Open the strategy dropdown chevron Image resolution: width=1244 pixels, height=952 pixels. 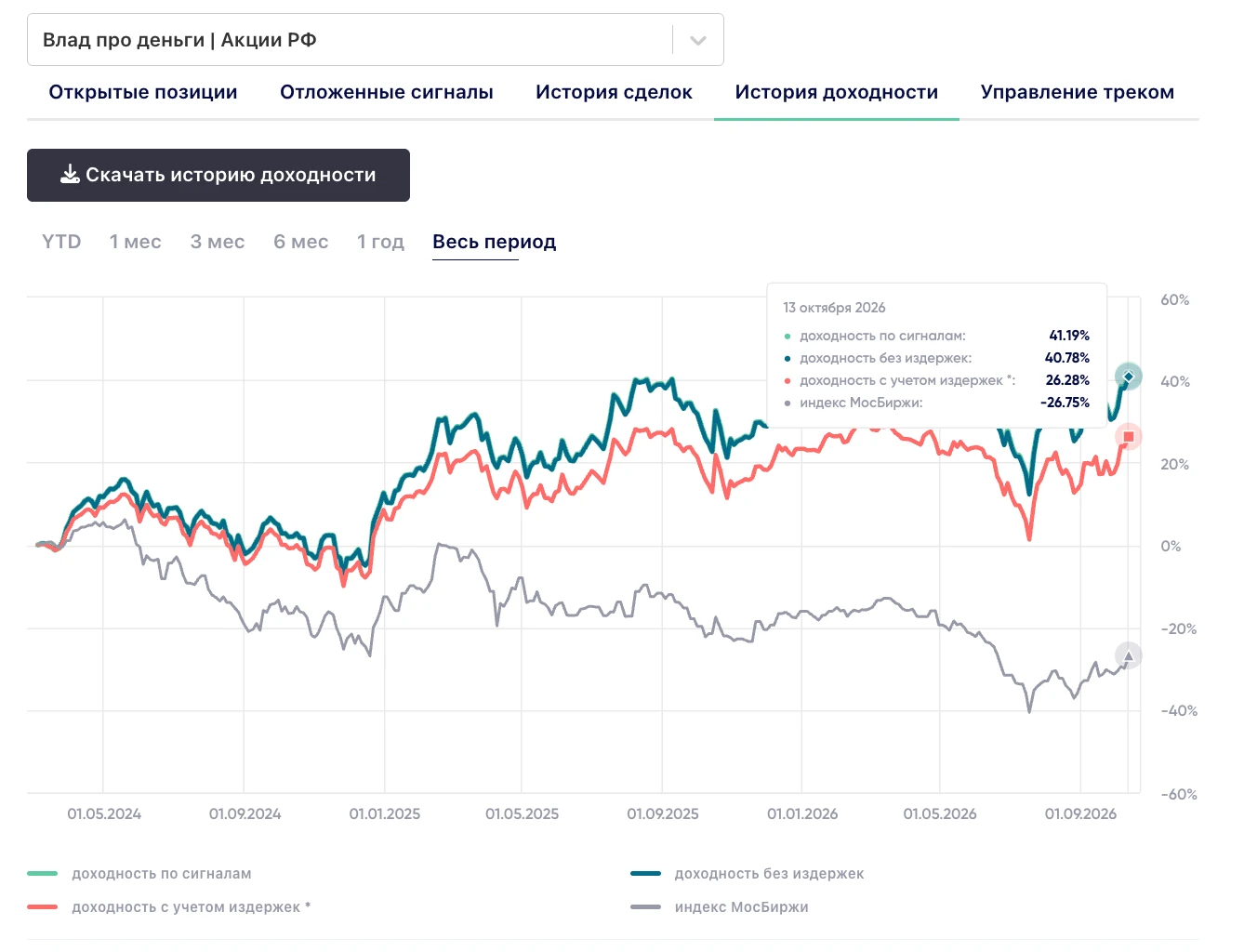click(x=698, y=40)
